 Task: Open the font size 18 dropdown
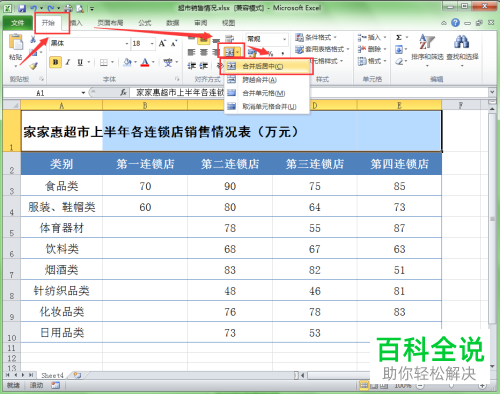[x=152, y=44]
